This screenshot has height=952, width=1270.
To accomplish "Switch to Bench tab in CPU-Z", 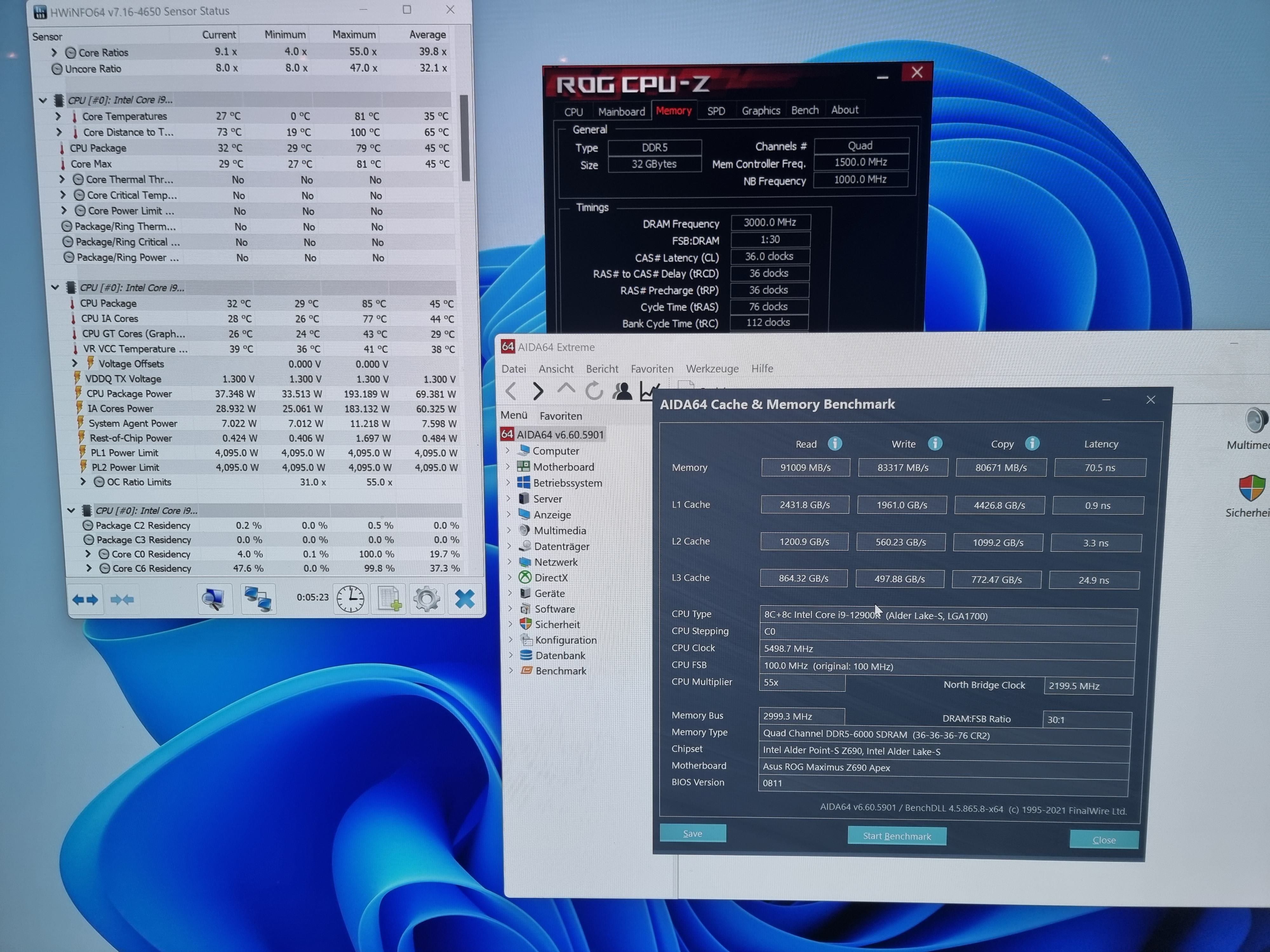I will [x=804, y=109].
